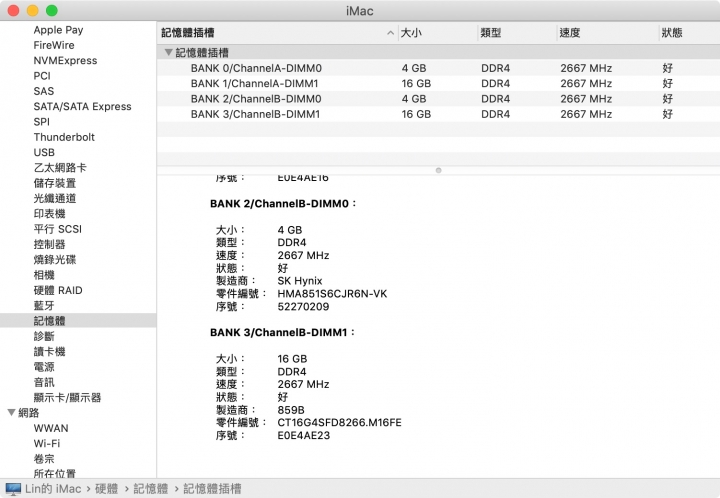Select 卷宗 under 網路
The image size is (720, 498).
coord(44,459)
